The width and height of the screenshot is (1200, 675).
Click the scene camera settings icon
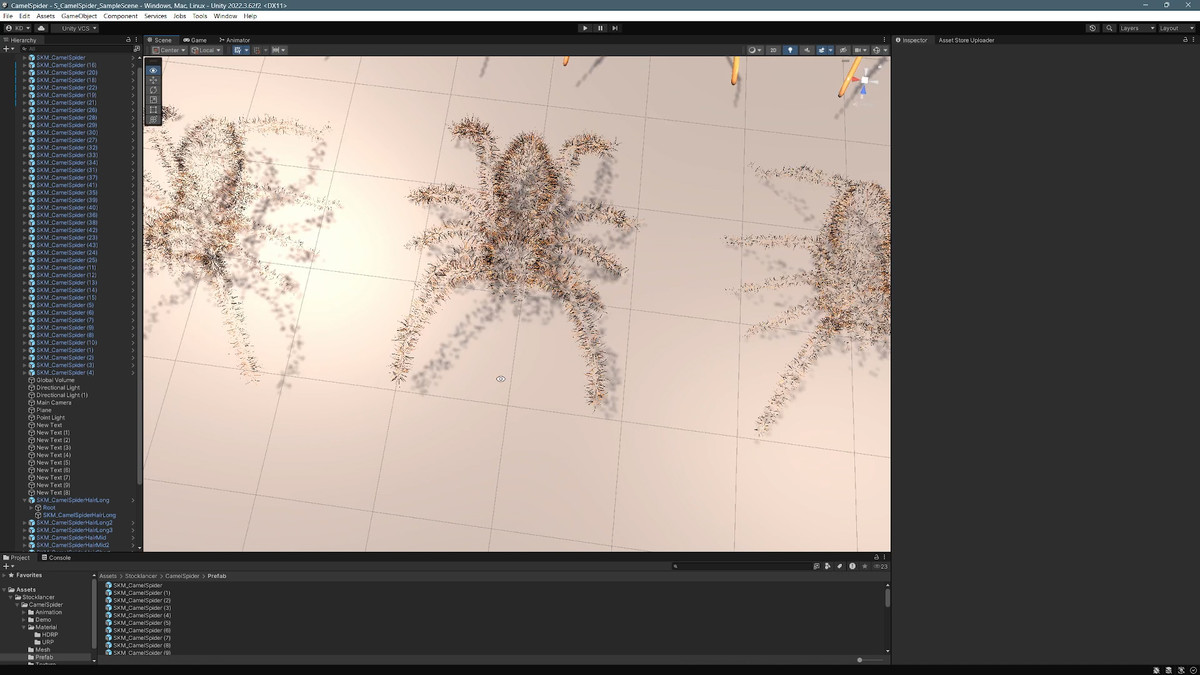(861, 50)
